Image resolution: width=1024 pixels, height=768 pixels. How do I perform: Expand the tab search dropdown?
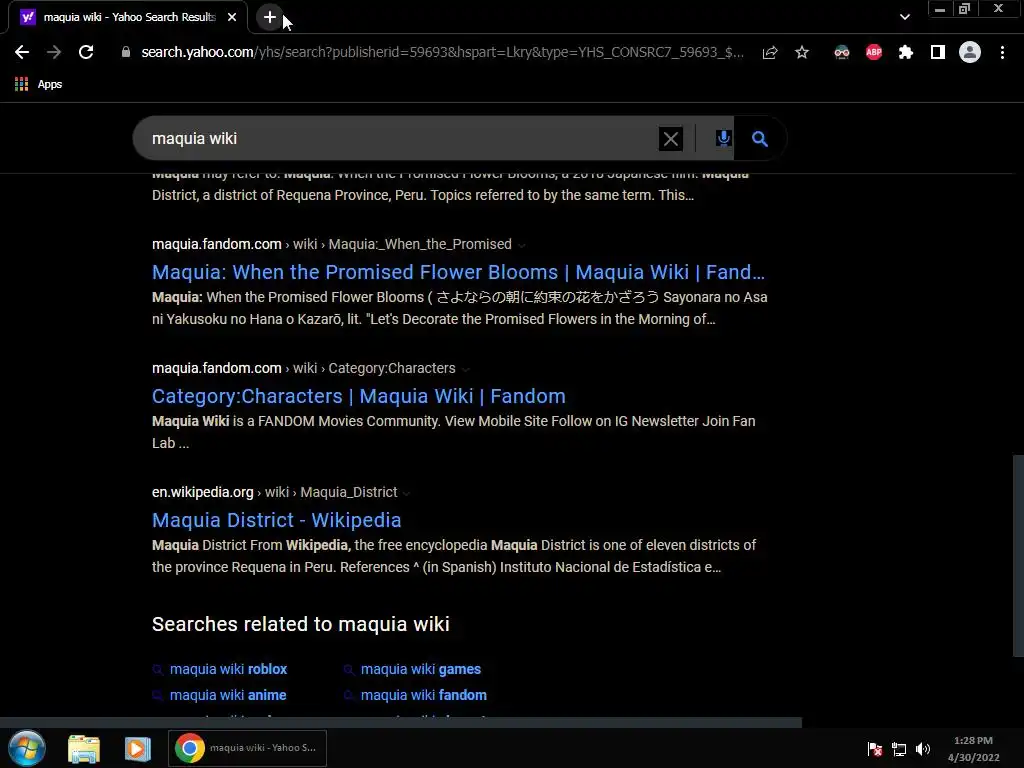pyautogui.click(x=904, y=17)
